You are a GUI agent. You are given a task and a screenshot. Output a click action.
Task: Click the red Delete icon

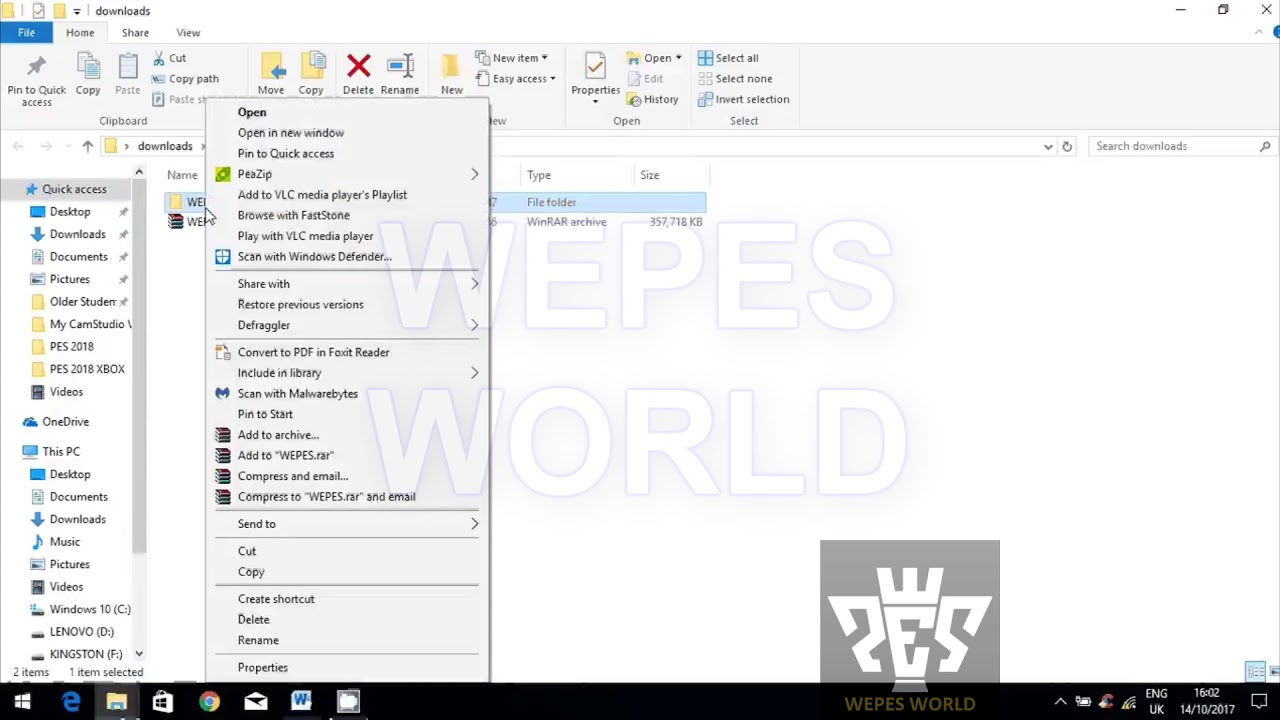pos(358,67)
